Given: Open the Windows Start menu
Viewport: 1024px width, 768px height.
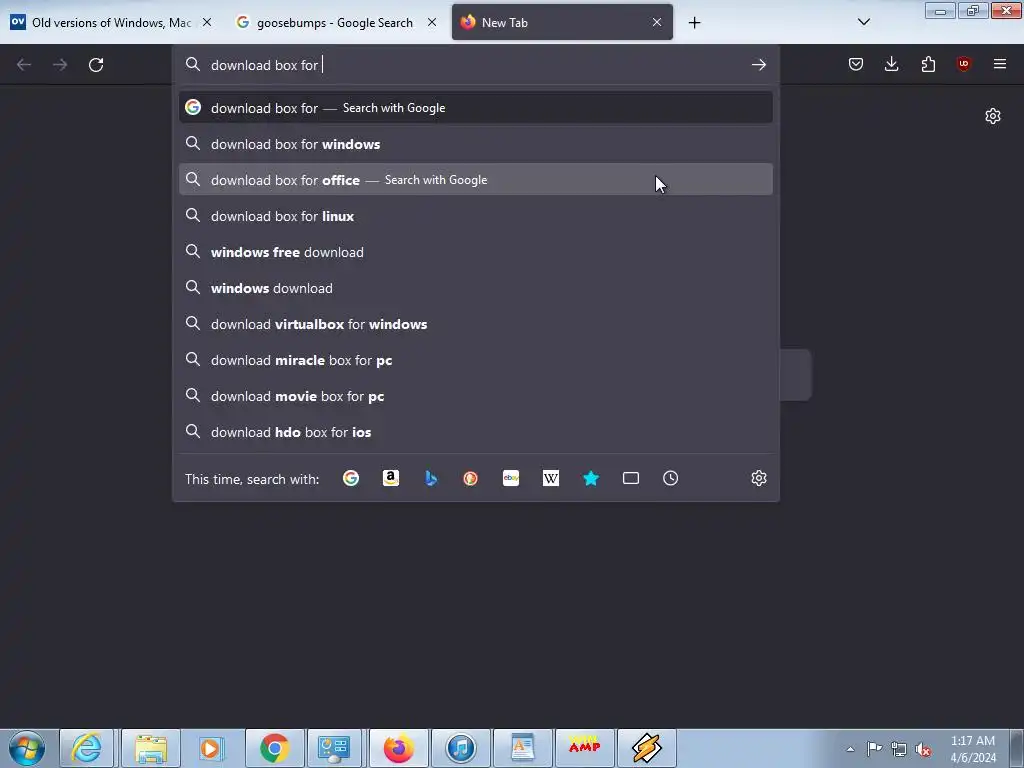Looking at the screenshot, I should [x=27, y=748].
